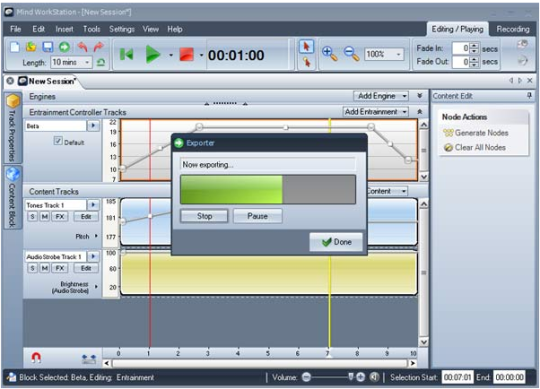The width and height of the screenshot is (540, 389).
Task: Open the Settings menu
Action: coord(122,29)
